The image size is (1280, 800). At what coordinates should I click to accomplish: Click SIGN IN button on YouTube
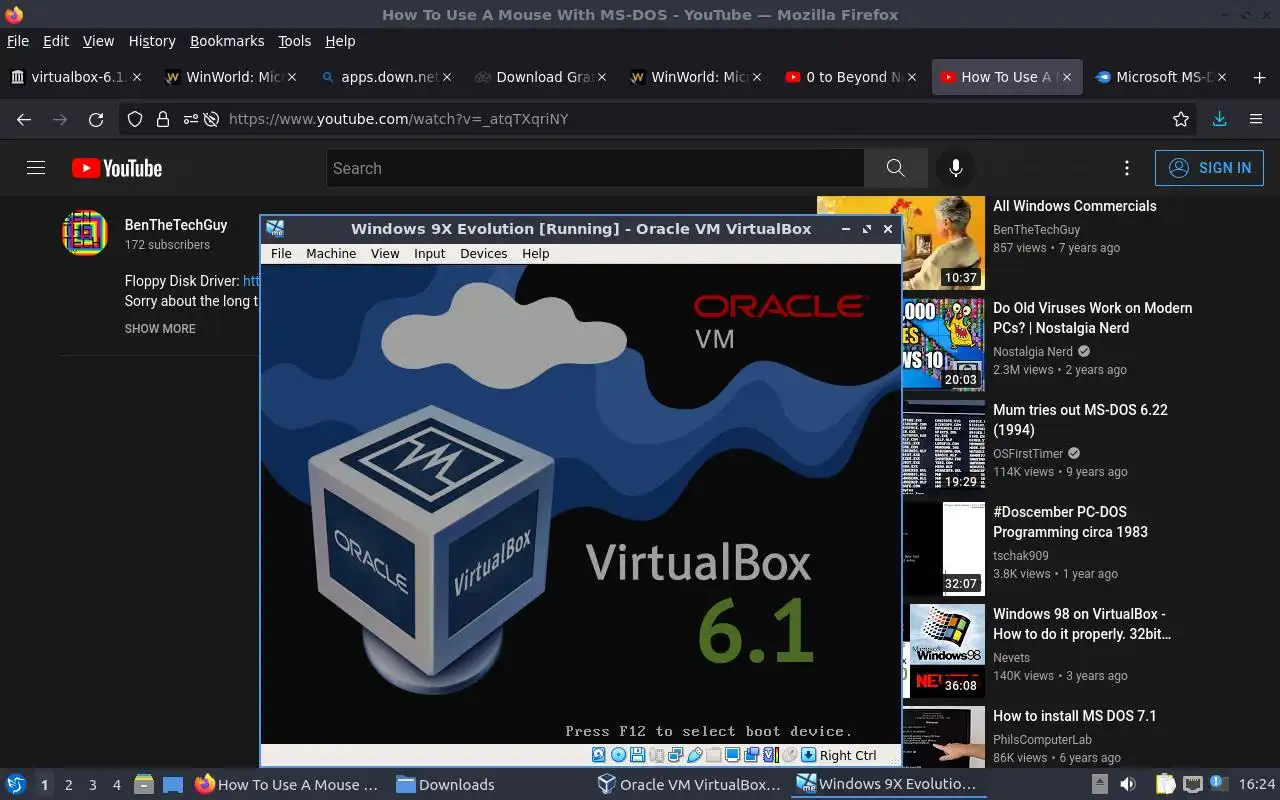(1209, 168)
